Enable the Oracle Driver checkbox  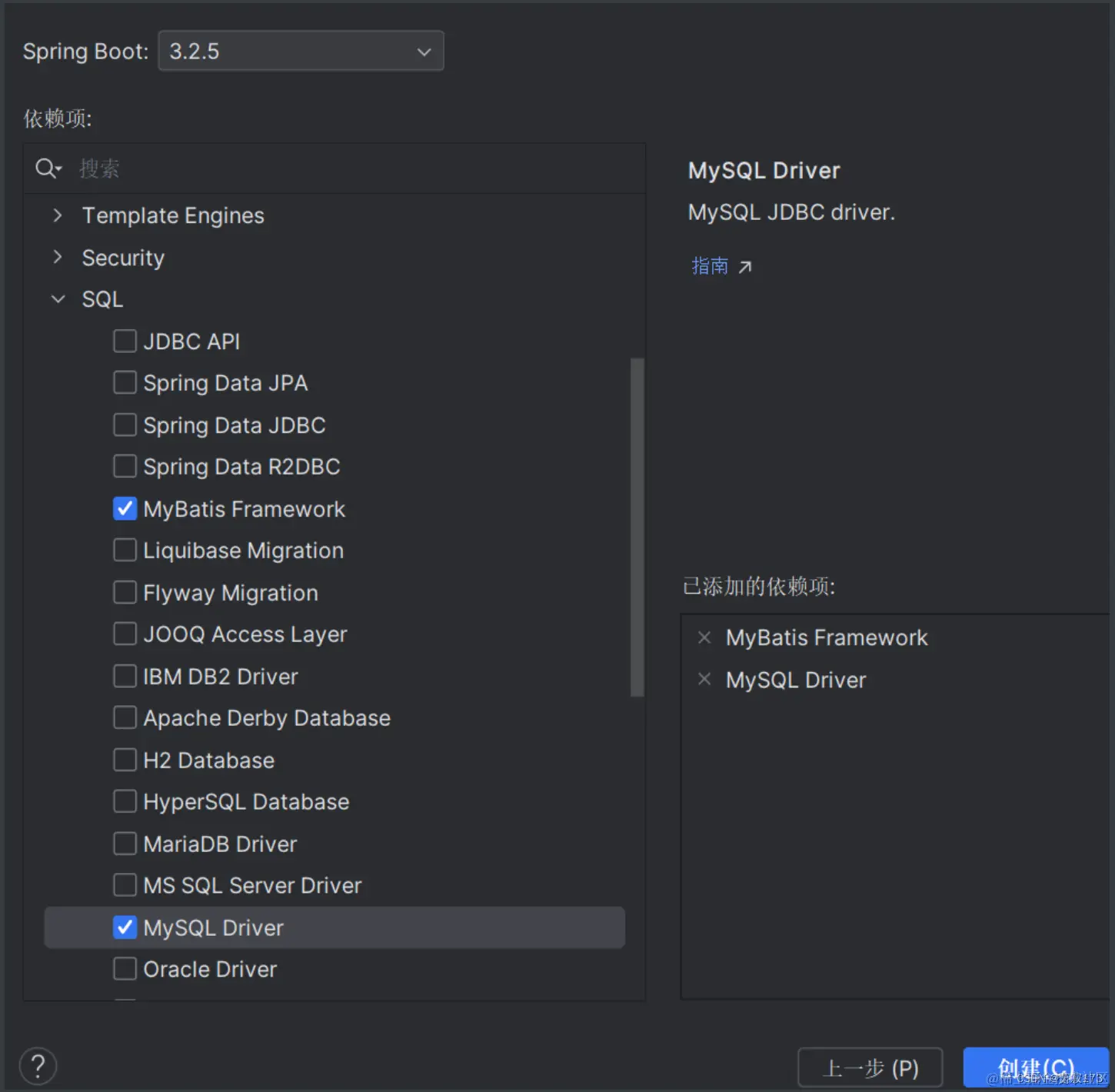point(125,969)
